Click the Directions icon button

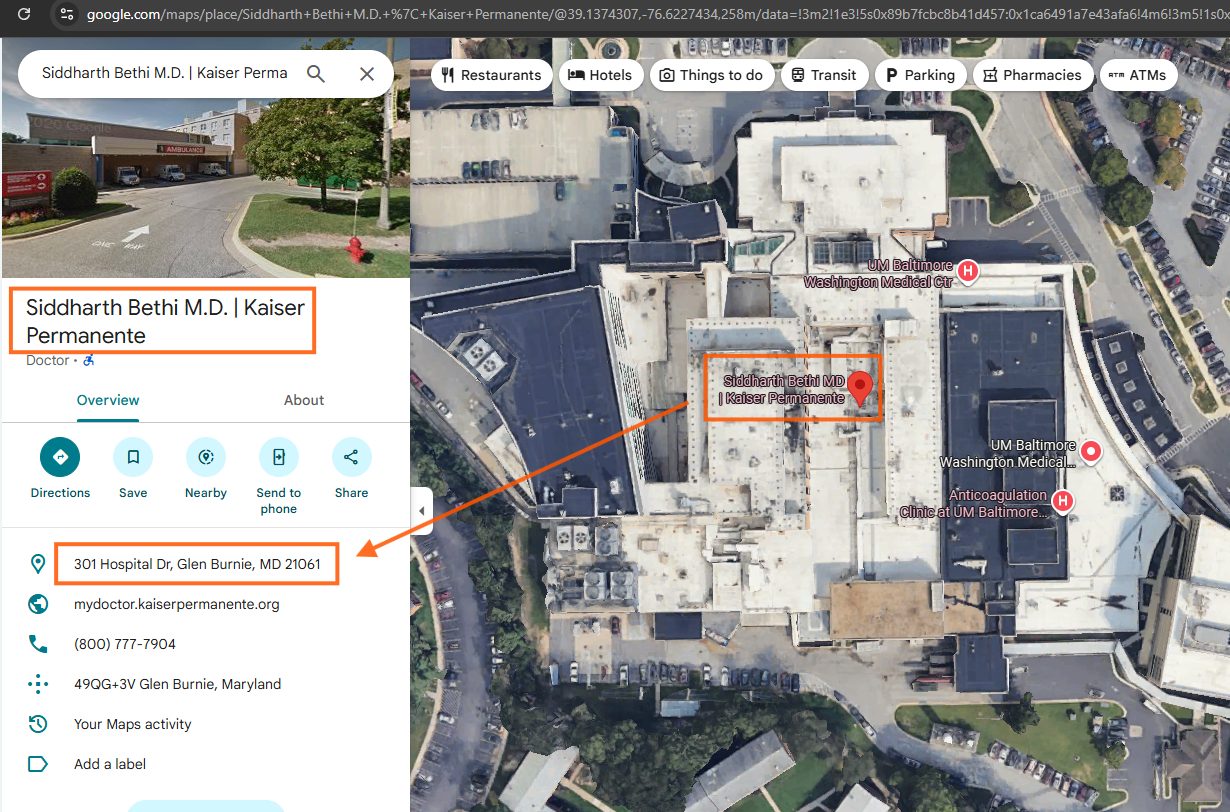pyautogui.click(x=60, y=457)
